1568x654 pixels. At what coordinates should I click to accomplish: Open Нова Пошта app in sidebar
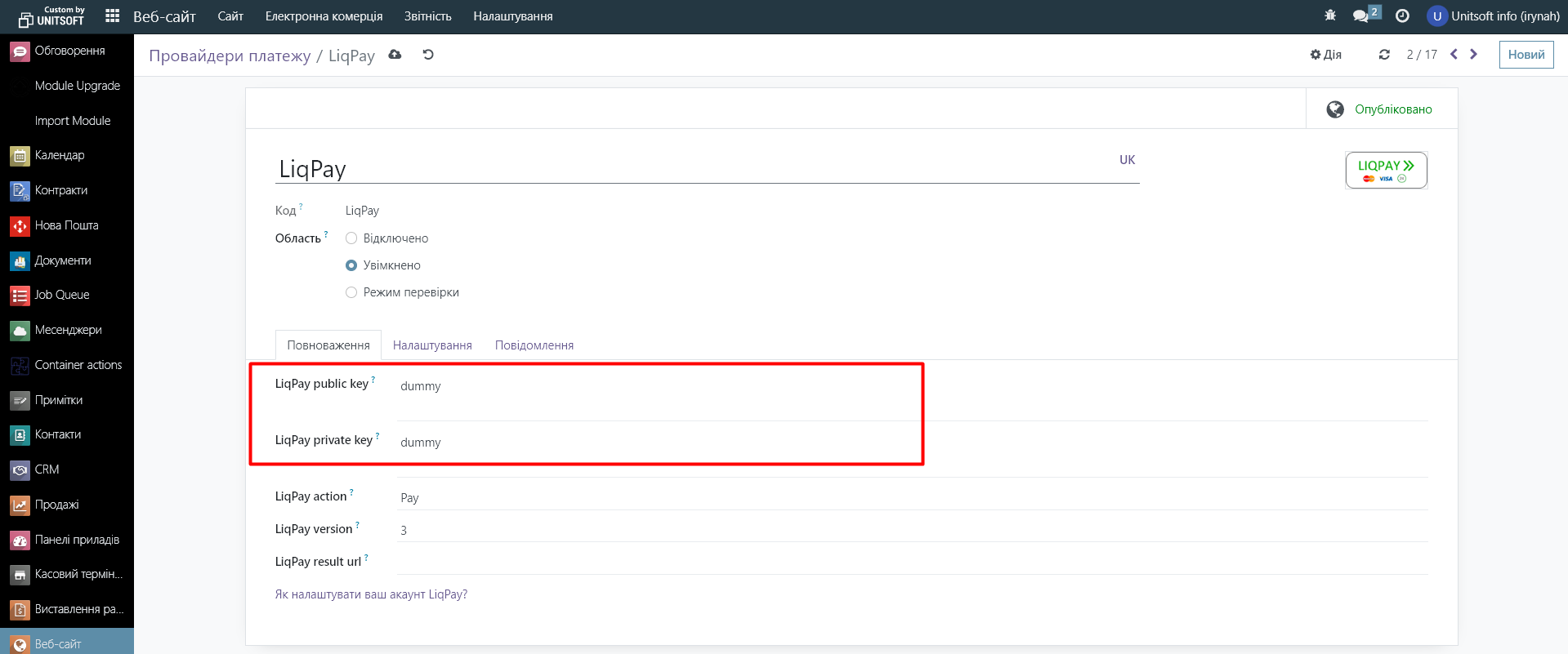[x=66, y=225]
